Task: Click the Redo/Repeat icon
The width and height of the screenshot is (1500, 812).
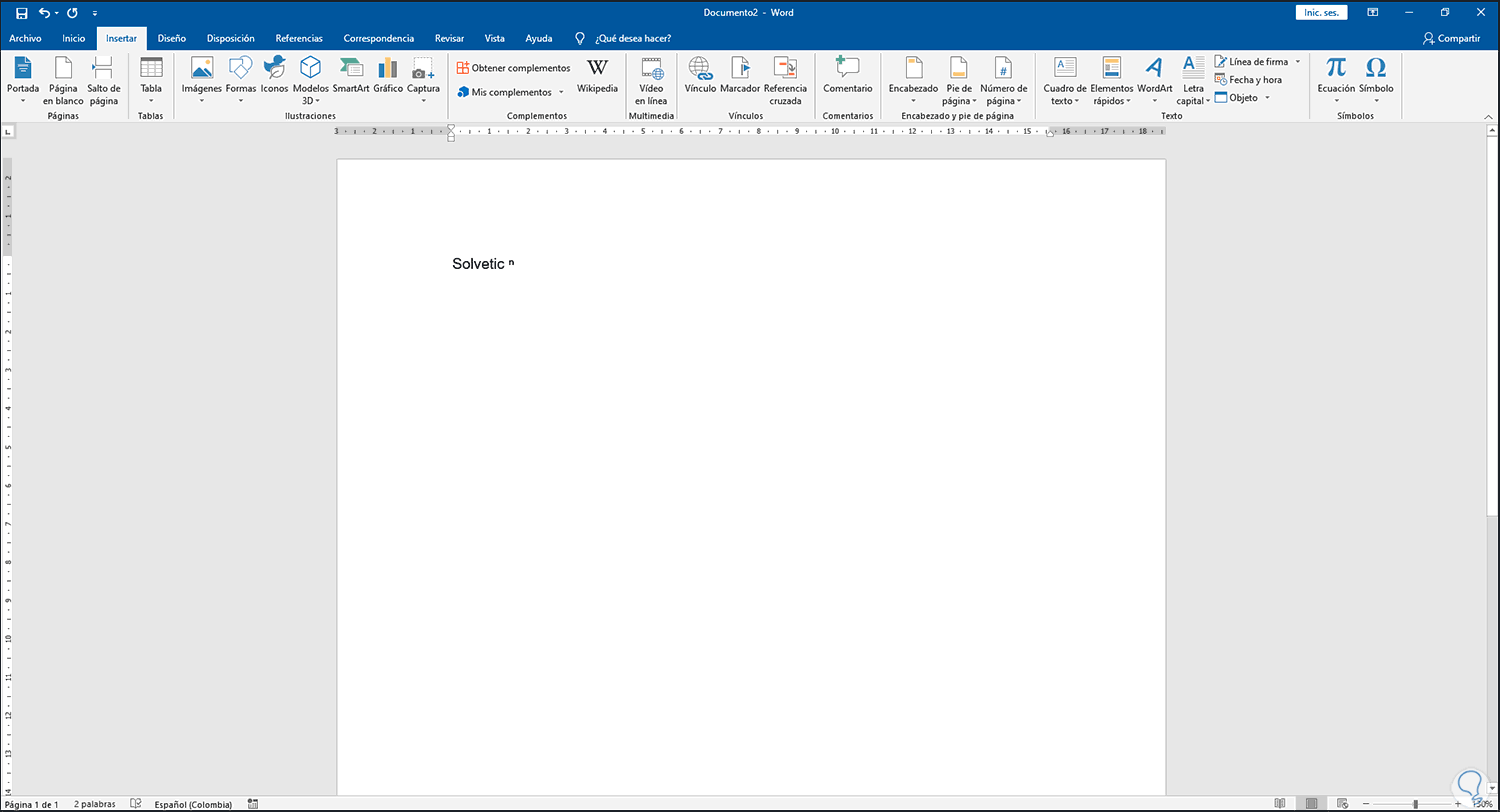Action: tap(72, 13)
